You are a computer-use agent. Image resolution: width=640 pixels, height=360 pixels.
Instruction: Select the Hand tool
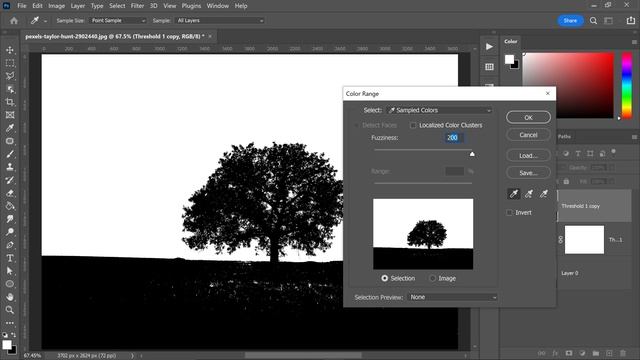(x=10, y=297)
